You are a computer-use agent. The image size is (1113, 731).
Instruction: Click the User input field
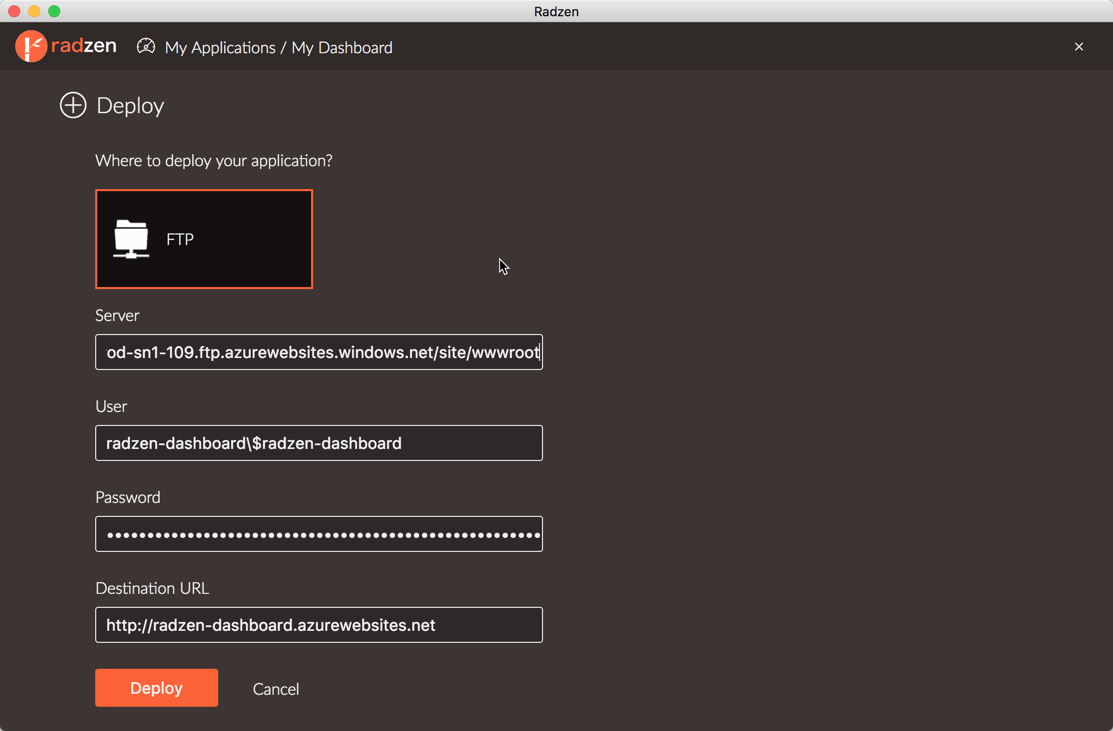[319, 443]
